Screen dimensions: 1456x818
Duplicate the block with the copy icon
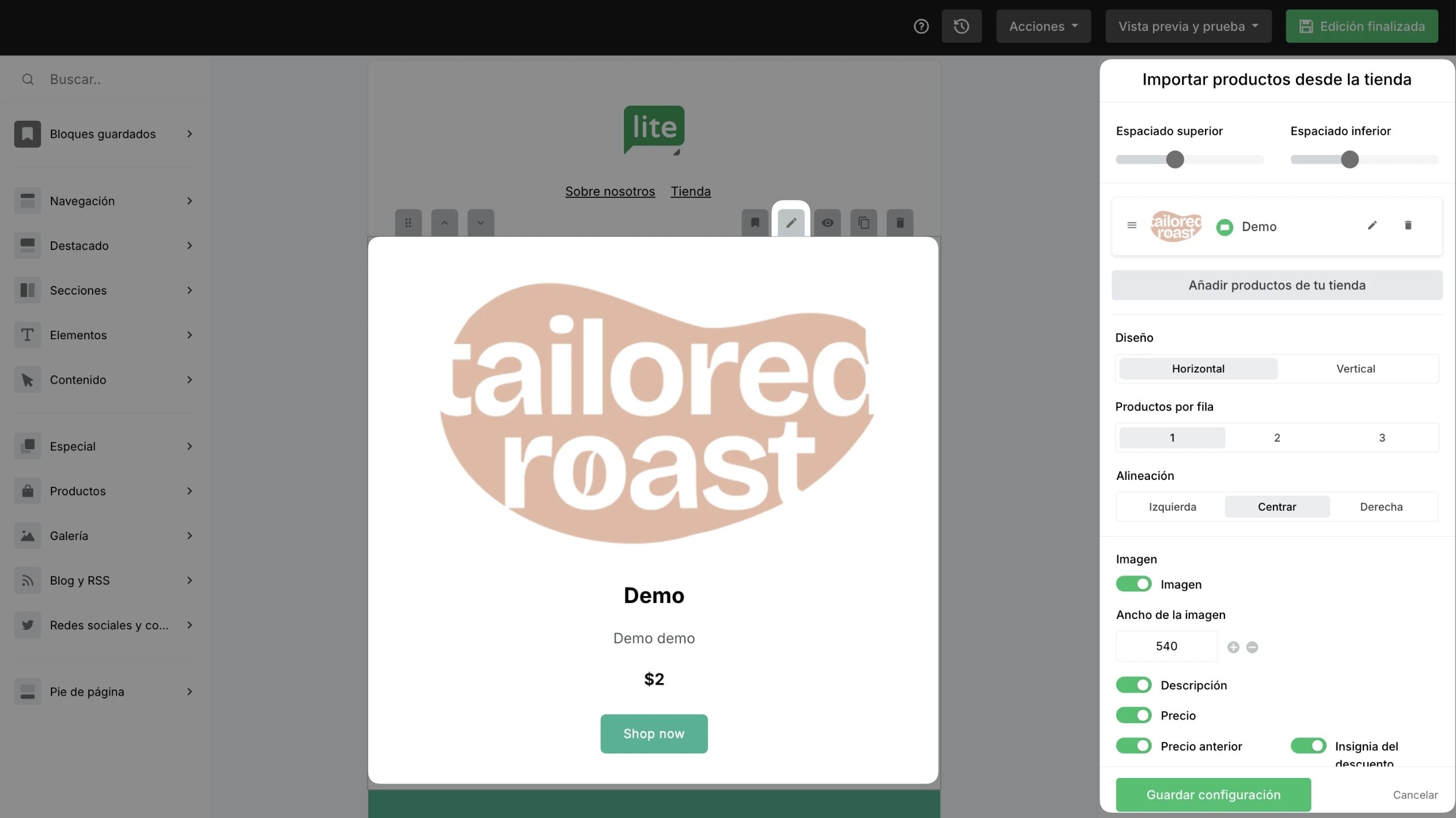pos(864,223)
